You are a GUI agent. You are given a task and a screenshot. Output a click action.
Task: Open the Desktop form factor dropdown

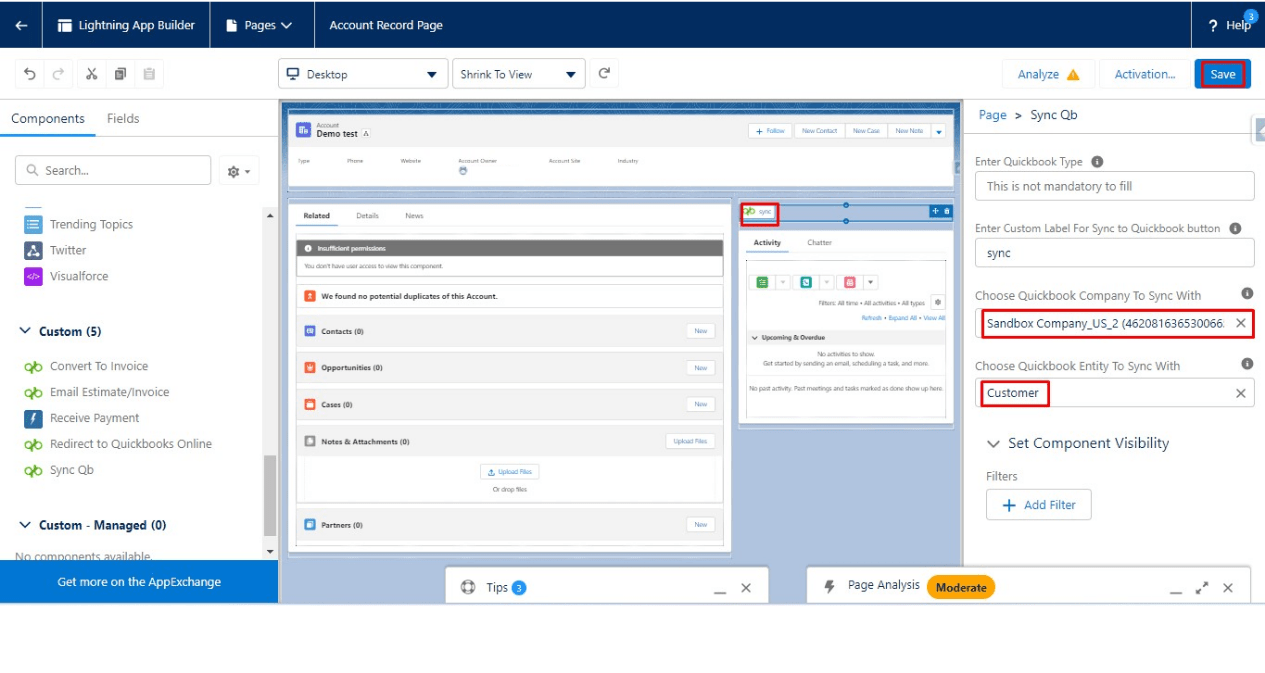363,74
